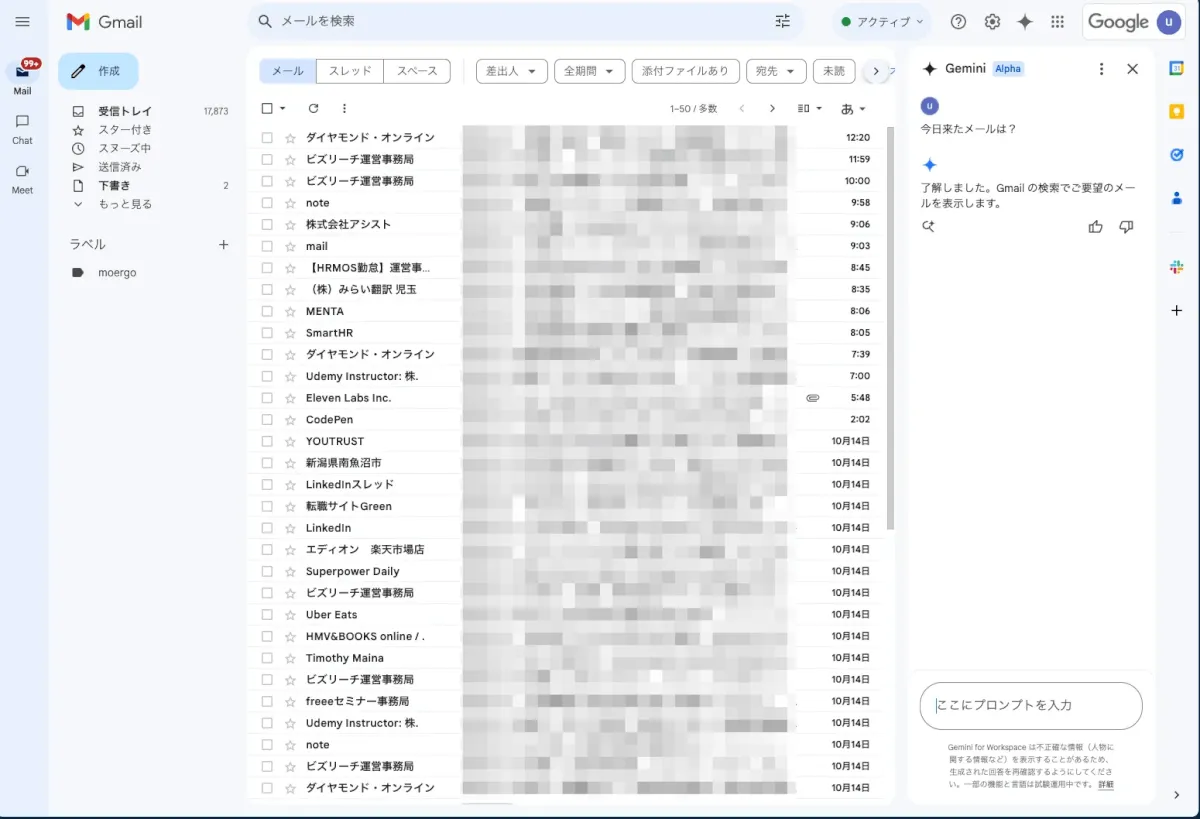This screenshot has height=819, width=1200.
Task: Open the あ input tools dropdown
Action: pos(853,108)
